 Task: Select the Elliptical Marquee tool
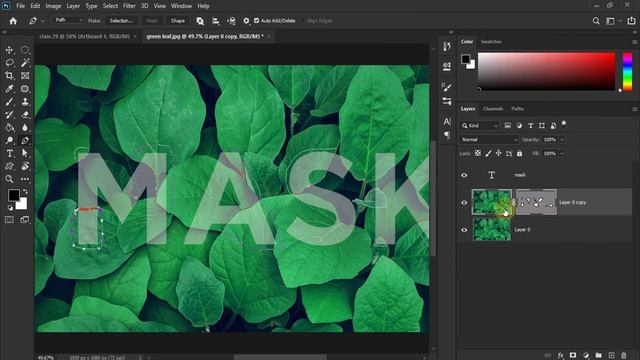(x=25, y=50)
